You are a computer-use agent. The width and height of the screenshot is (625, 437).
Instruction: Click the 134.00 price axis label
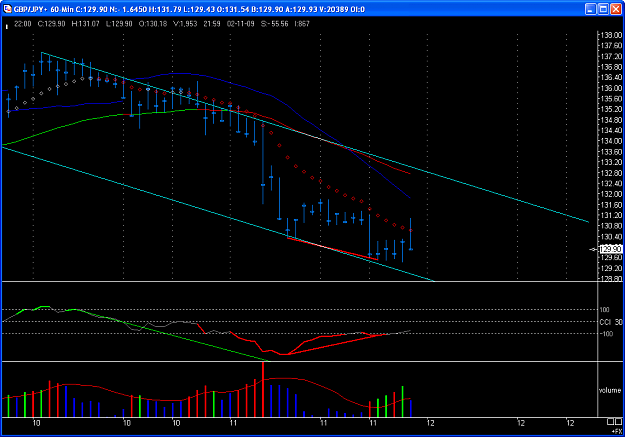(611, 141)
